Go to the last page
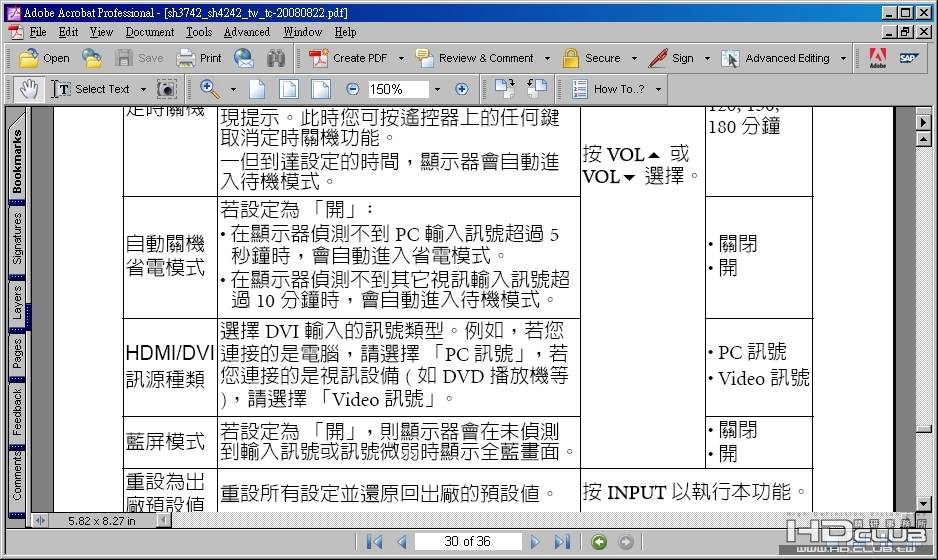 tap(562, 542)
